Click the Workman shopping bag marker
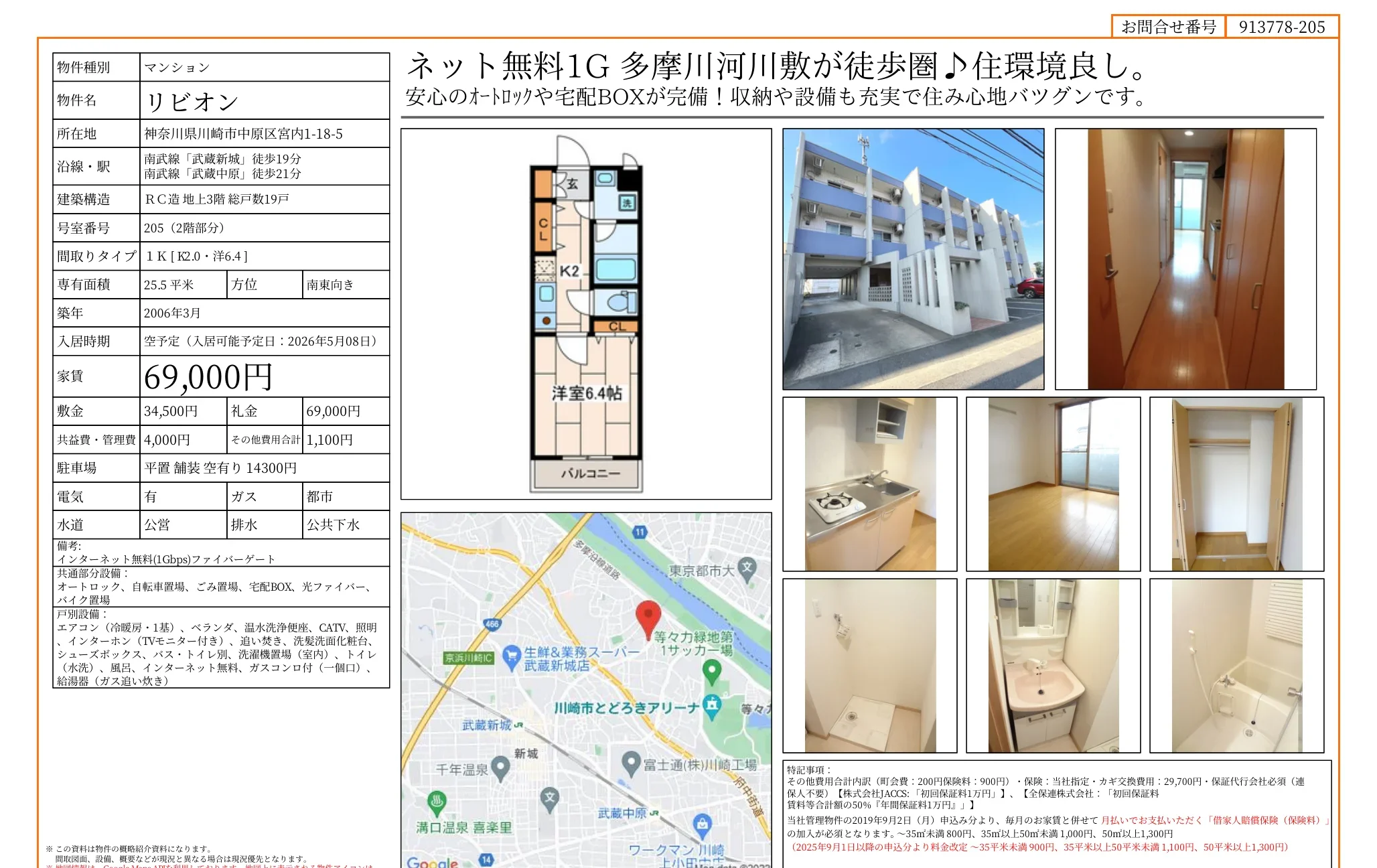 702,824
